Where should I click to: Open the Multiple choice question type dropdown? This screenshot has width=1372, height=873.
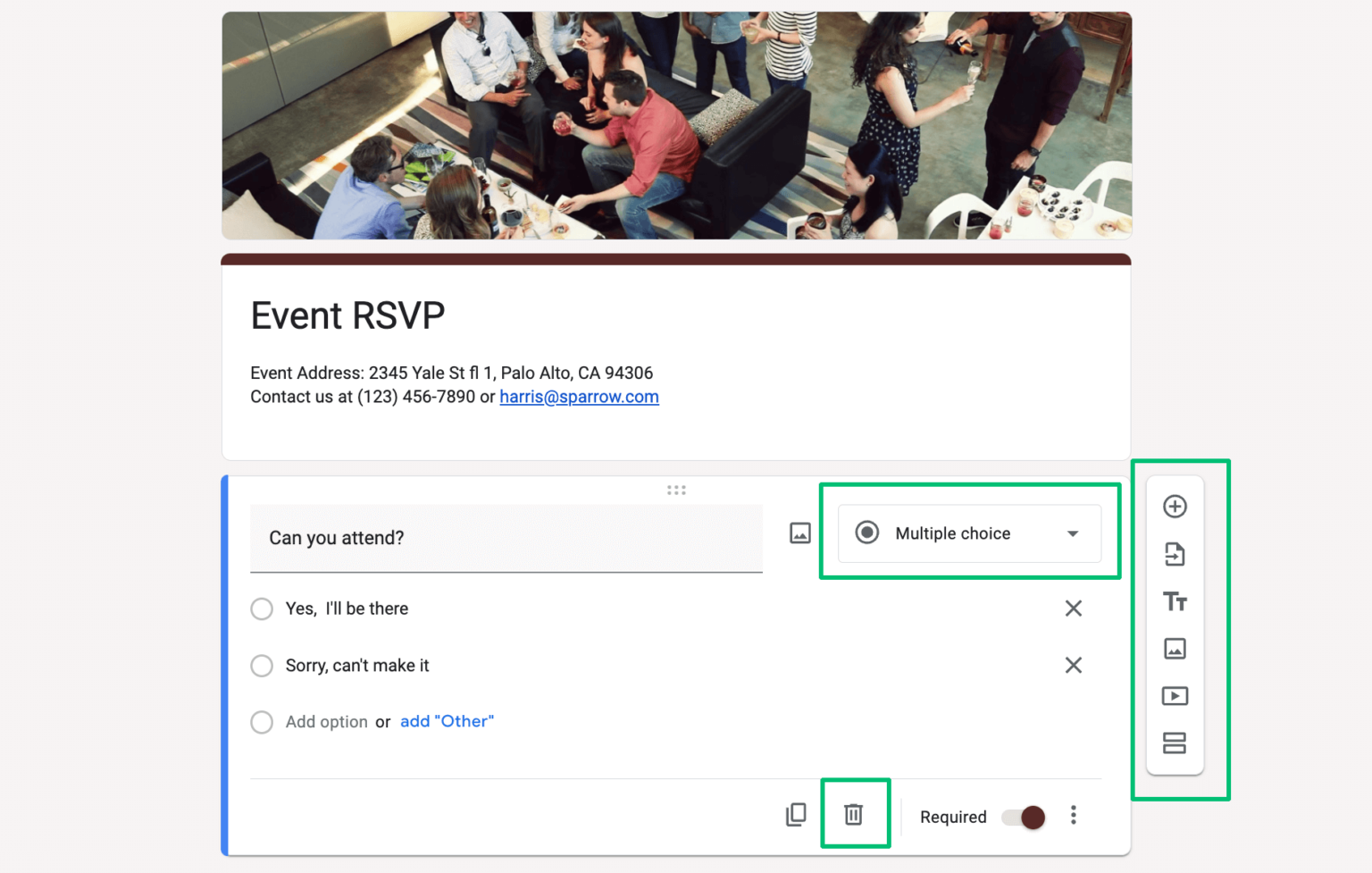pos(969,533)
